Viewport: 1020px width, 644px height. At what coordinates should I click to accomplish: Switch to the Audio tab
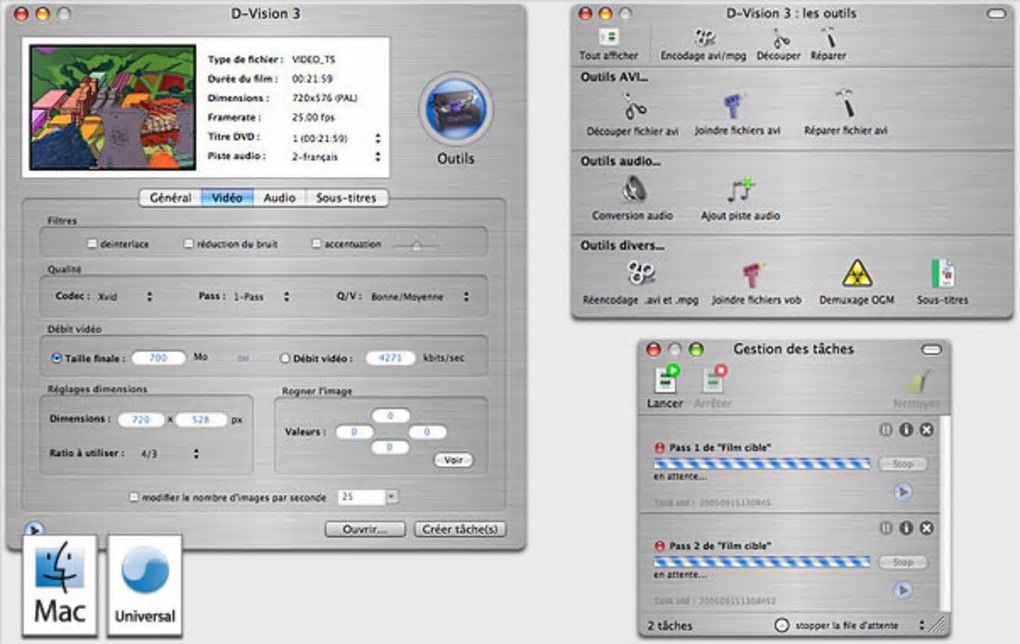point(279,198)
